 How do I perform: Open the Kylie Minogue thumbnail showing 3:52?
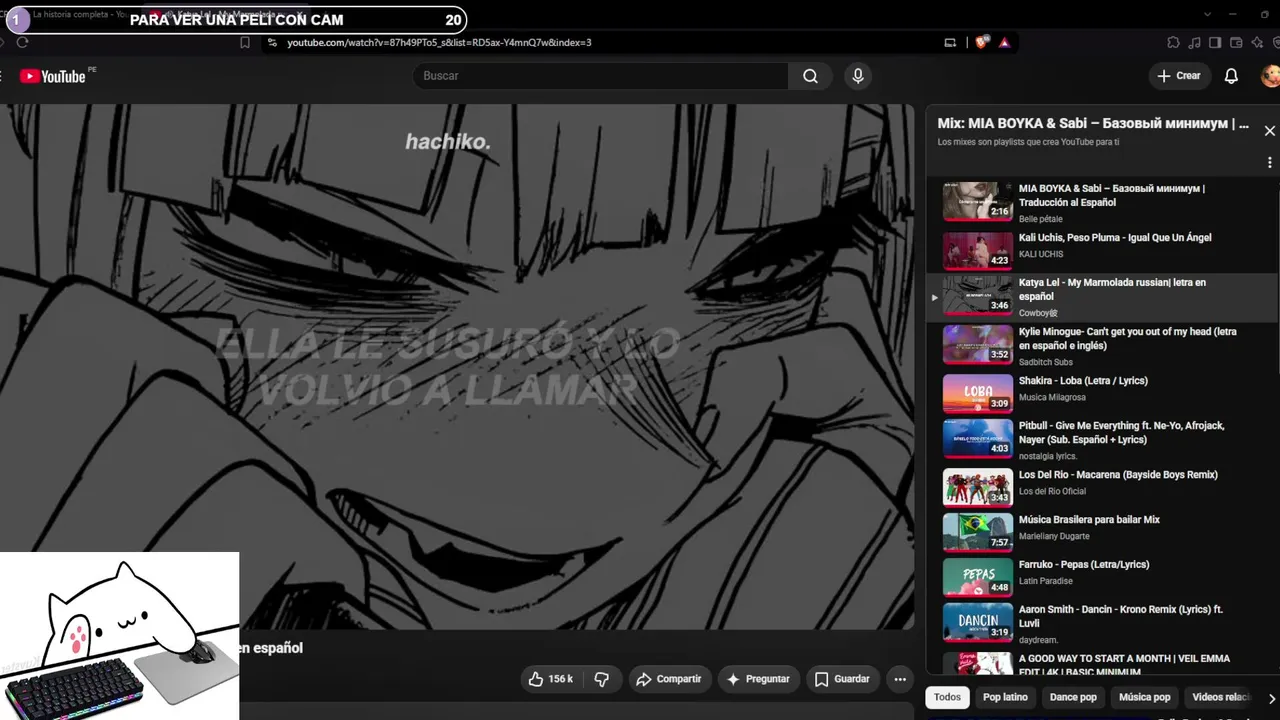click(978, 344)
